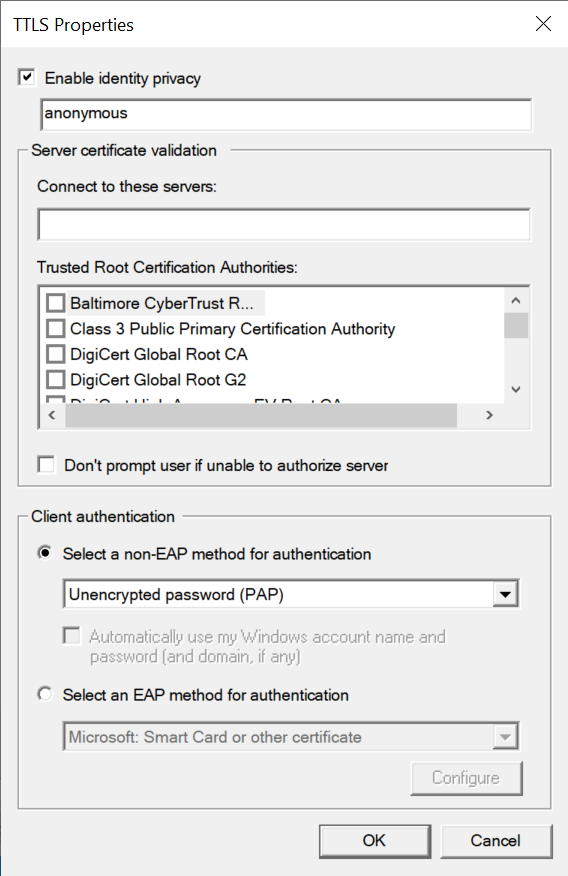Click the Cancel button

point(496,841)
